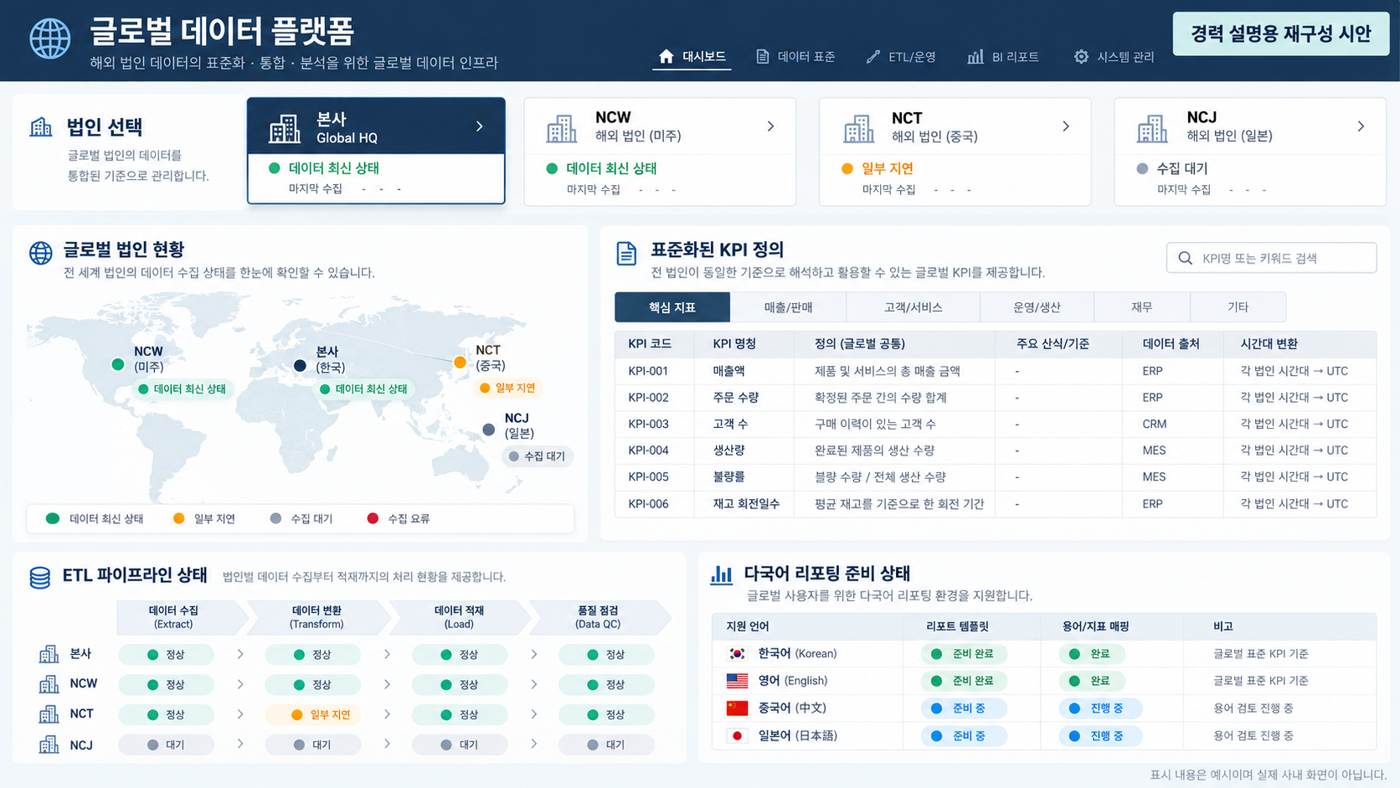This screenshot has width=1400, height=788.
Task: Click the KPI-001 code cell
Action: click(x=648, y=371)
